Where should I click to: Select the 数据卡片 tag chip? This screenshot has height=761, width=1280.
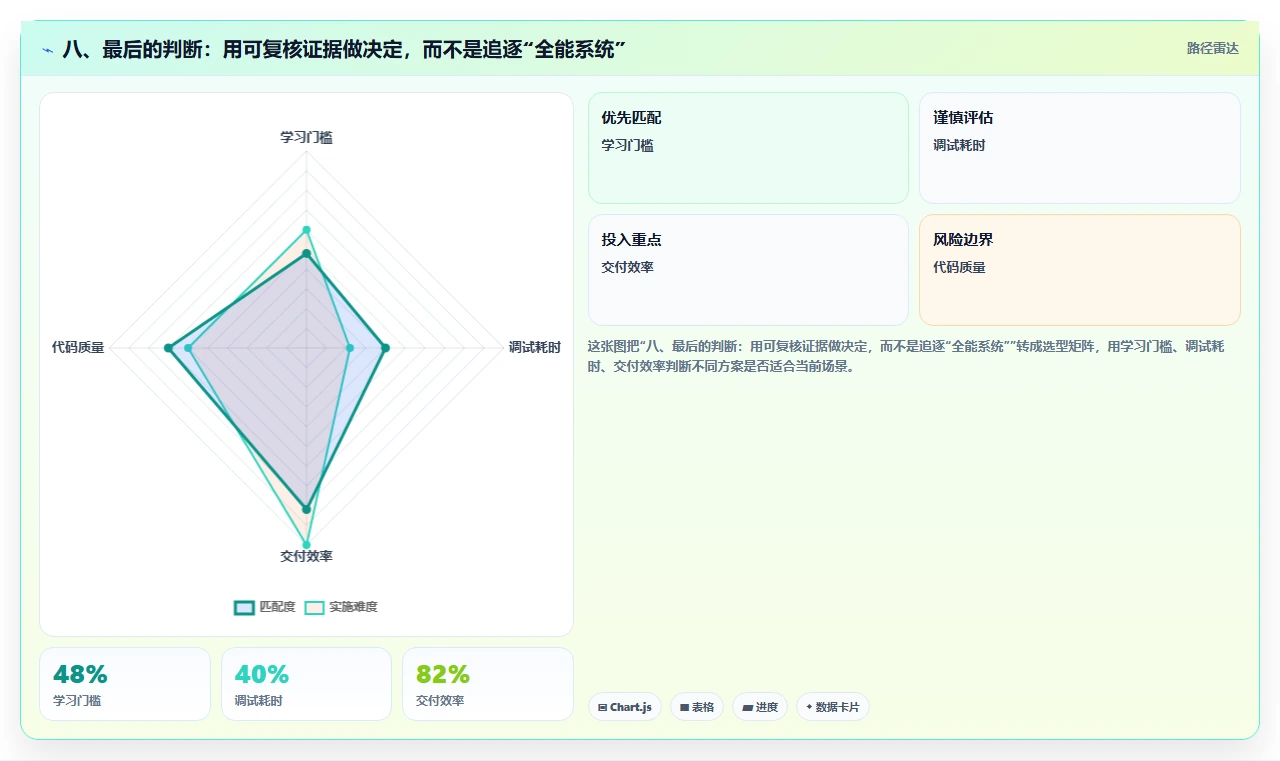point(833,707)
